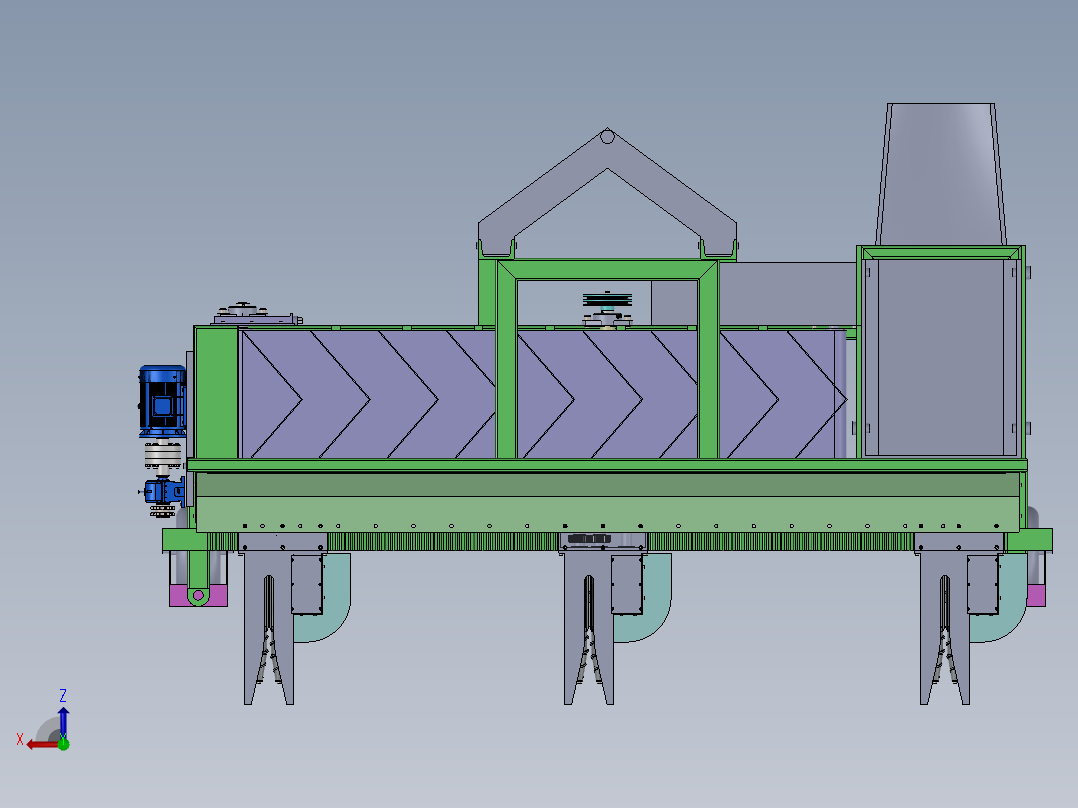Select the small blue gearbox below the motor
This screenshot has width=1078, height=808.
coord(163,492)
